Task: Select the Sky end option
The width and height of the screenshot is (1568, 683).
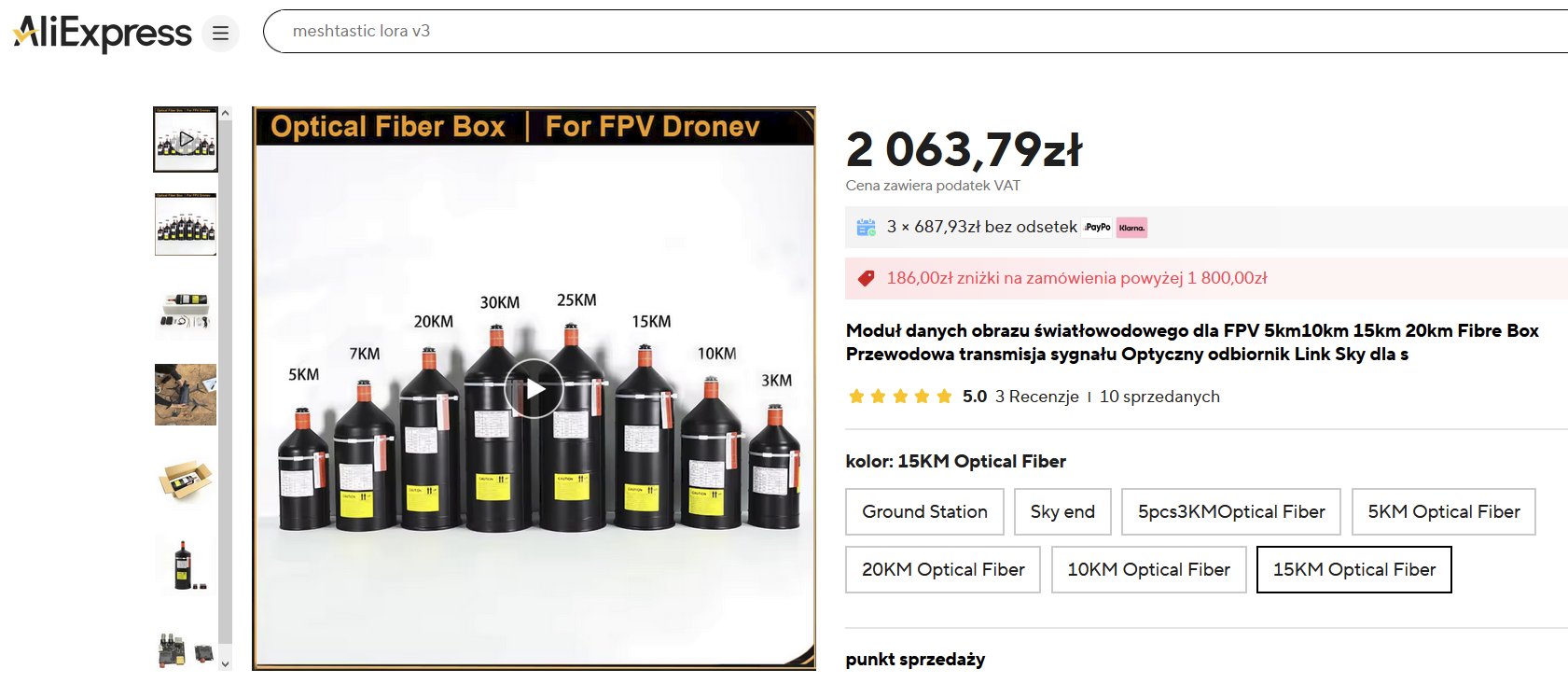Action: pos(1062,511)
